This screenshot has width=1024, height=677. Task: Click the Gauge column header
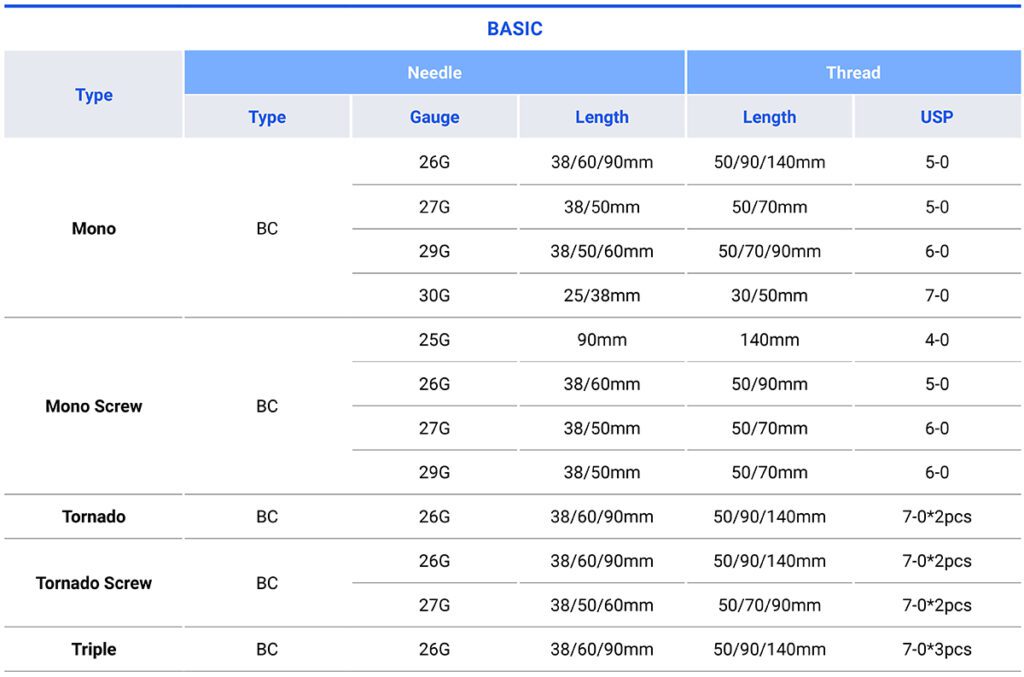[434, 117]
